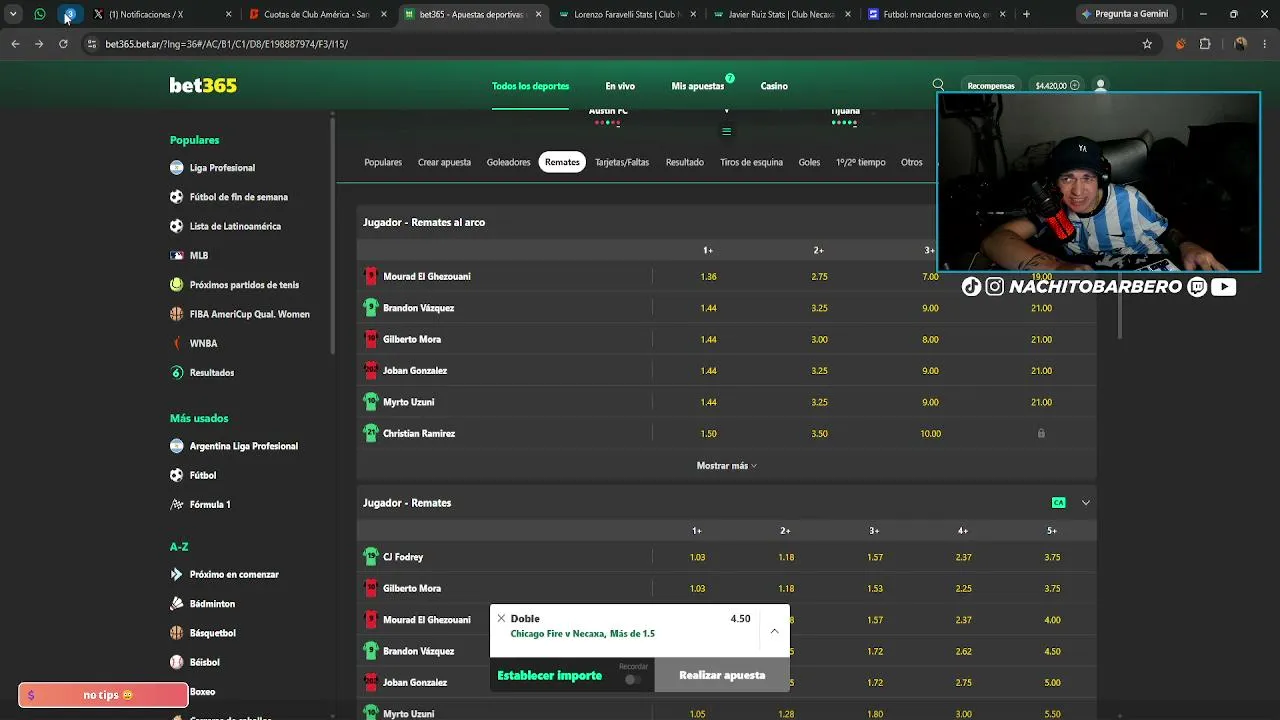Viewport: 1280px width, 720px height.
Task: Open the WhatsApp pinned browser tab
Action: (x=40, y=14)
